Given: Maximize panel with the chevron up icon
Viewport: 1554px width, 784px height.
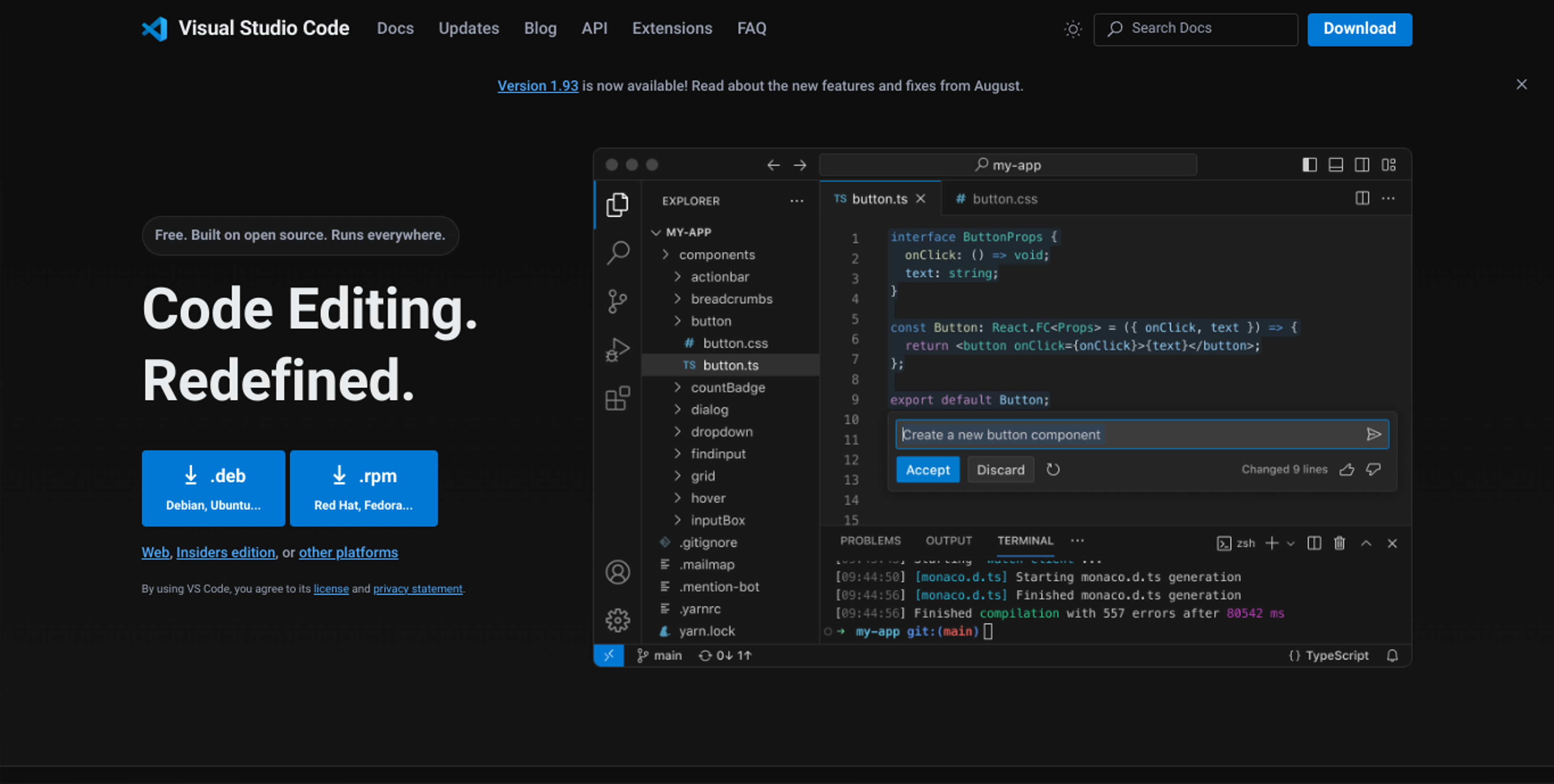Looking at the screenshot, I should pyautogui.click(x=1366, y=543).
